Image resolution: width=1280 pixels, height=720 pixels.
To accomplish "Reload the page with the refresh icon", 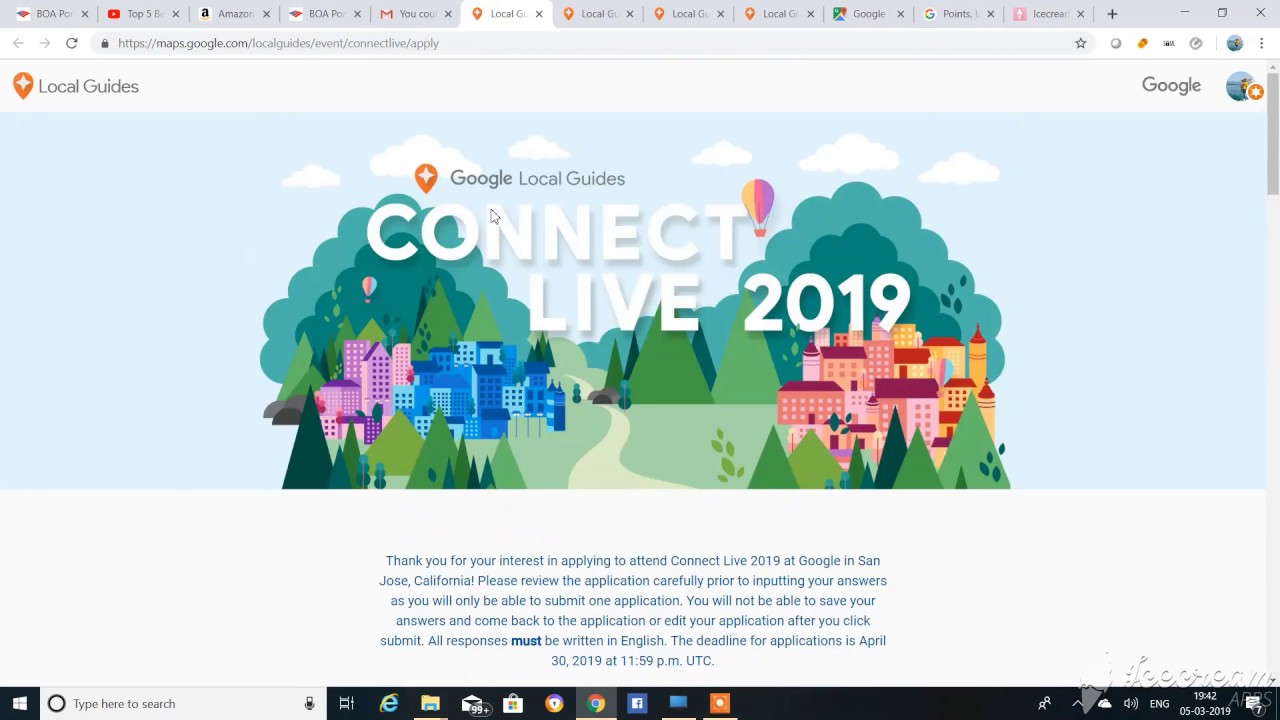I will (71, 43).
